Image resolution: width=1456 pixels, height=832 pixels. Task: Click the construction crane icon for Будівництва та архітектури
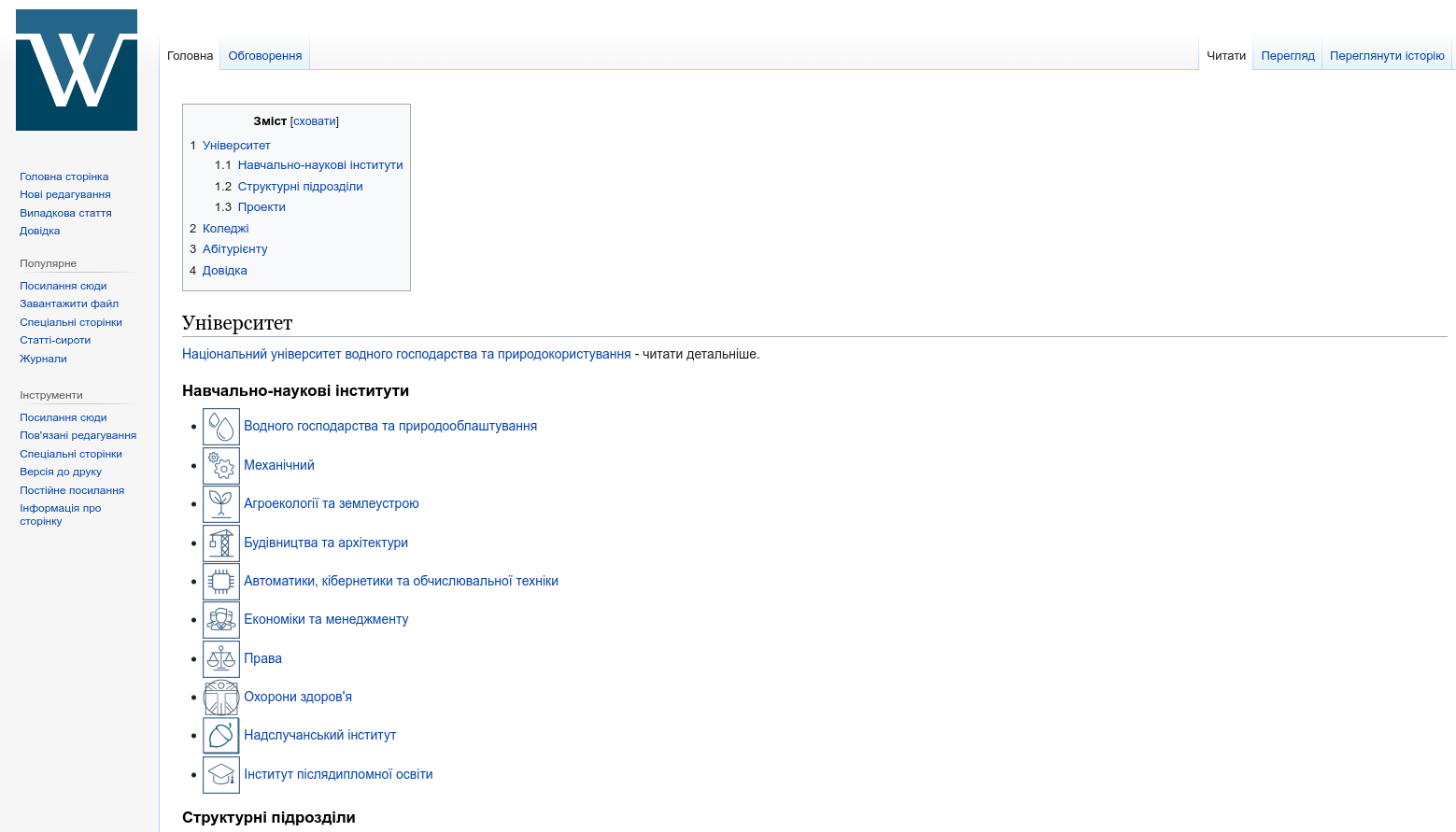coord(220,542)
